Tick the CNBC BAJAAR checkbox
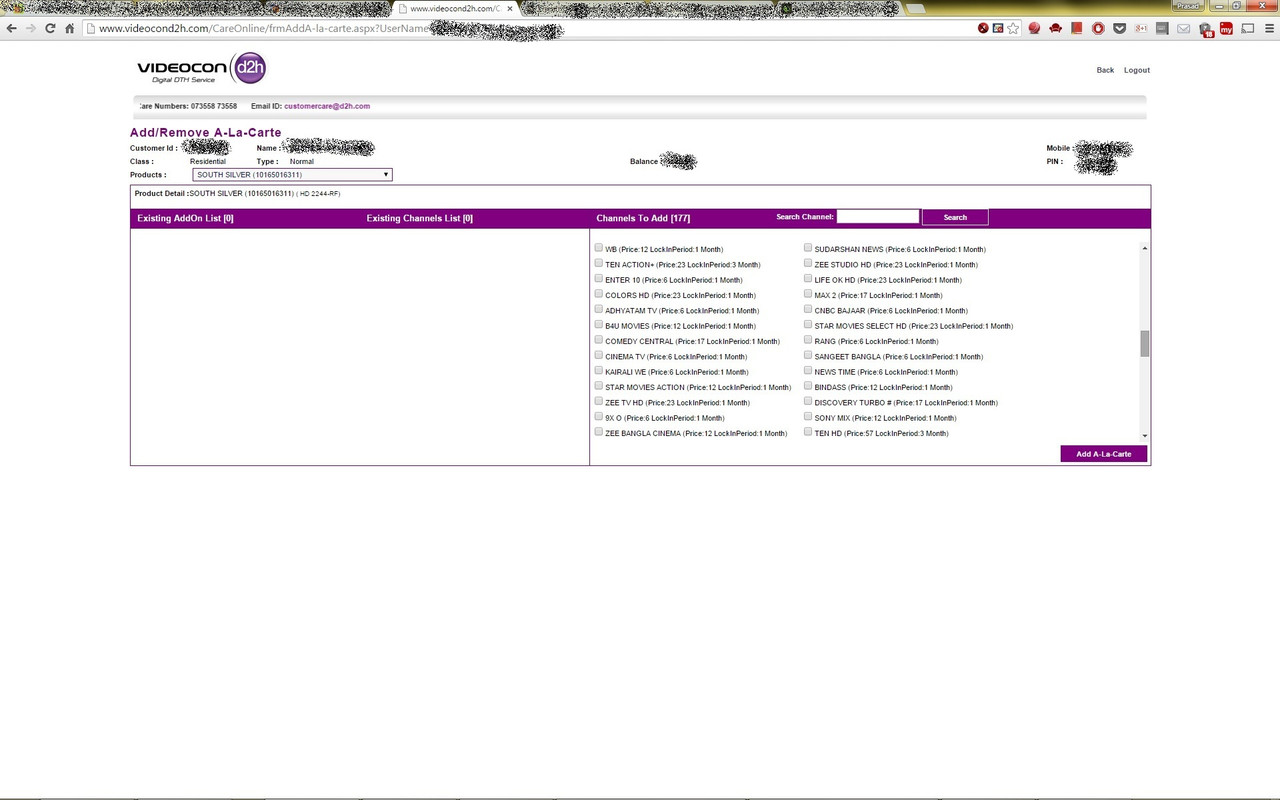 (808, 310)
